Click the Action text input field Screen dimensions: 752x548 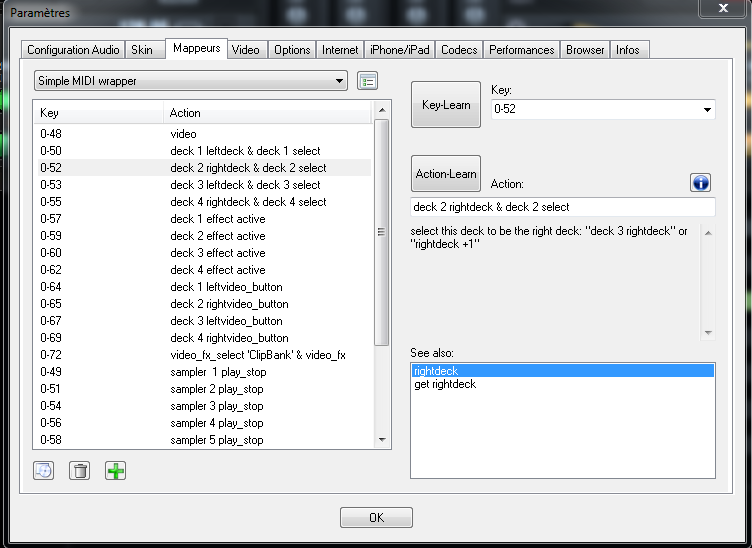click(563, 207)
